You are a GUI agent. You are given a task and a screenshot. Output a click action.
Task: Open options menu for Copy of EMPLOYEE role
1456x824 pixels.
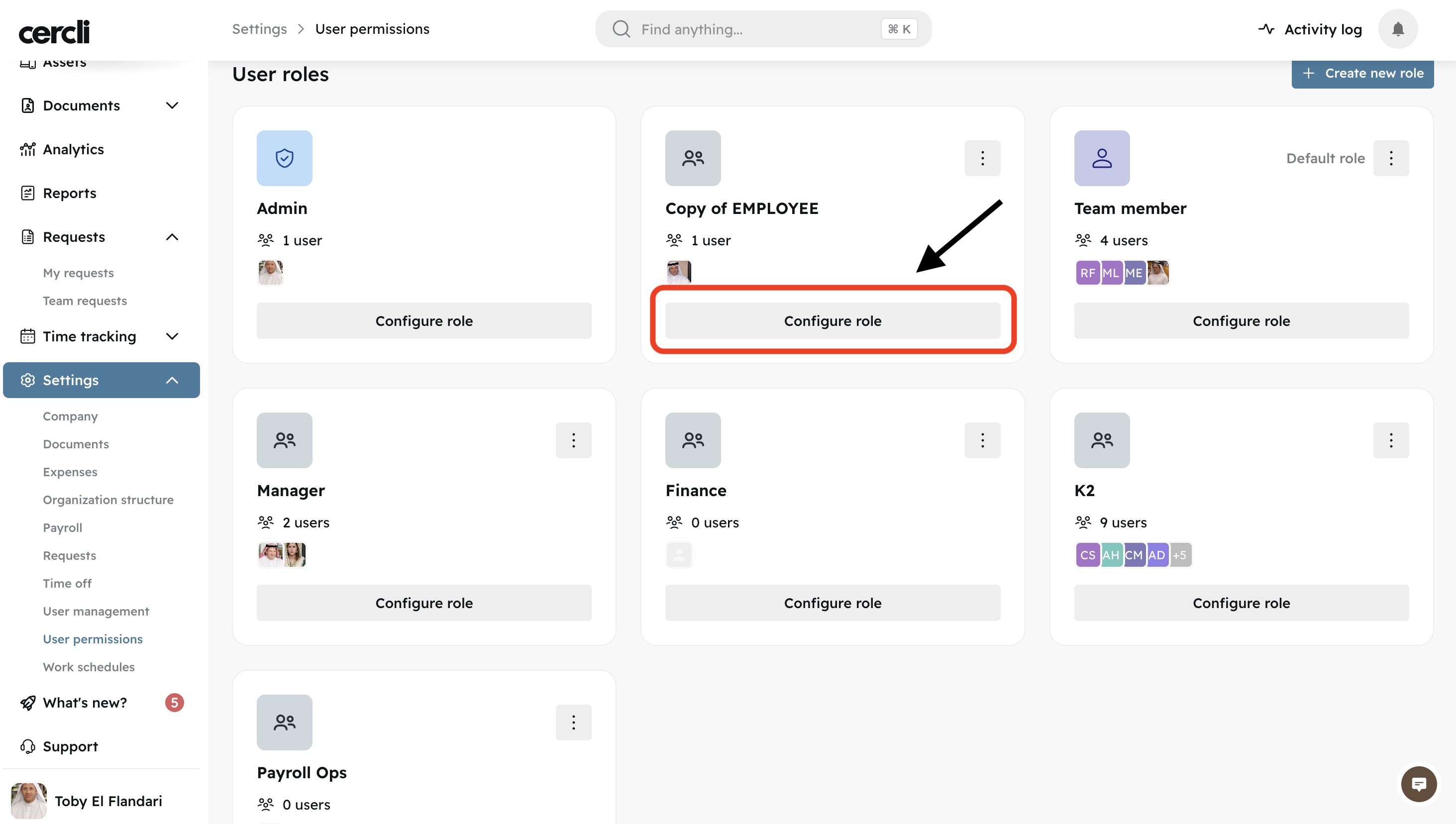click(x=982, y=158)
